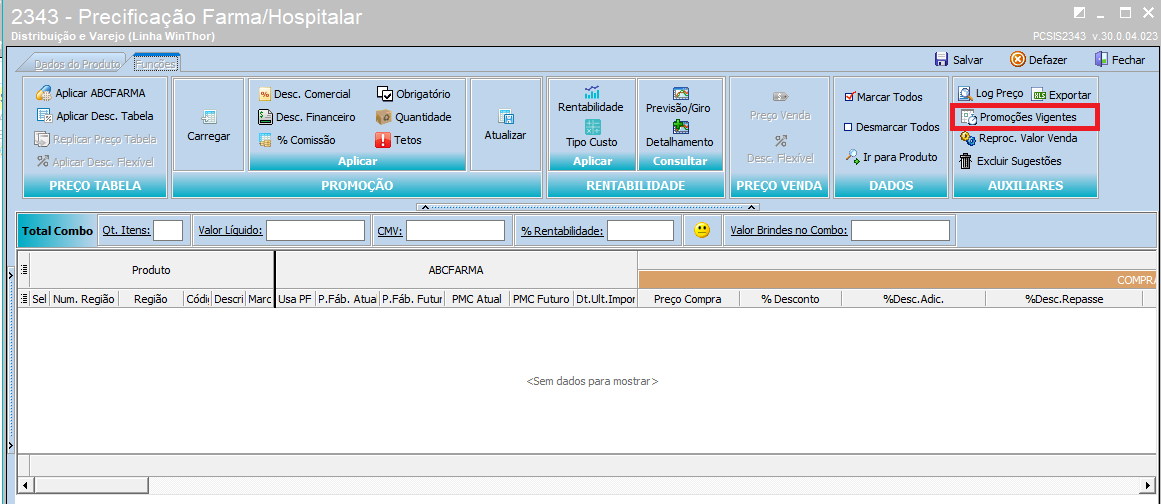
Task: Open grid options menu beside Produto header
Action: point(24,269)
